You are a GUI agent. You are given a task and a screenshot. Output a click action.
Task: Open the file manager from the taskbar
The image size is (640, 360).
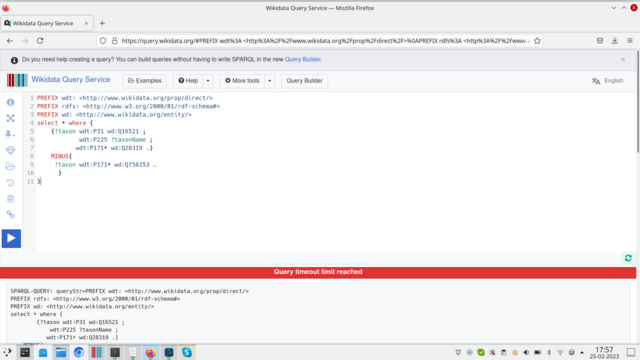[61, 352]
